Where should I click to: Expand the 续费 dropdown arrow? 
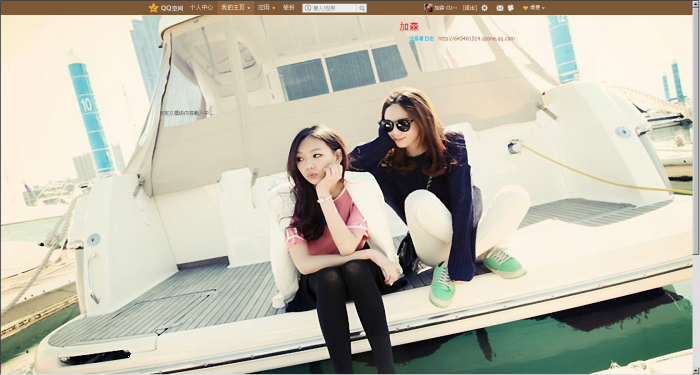[x=543, y=8]
